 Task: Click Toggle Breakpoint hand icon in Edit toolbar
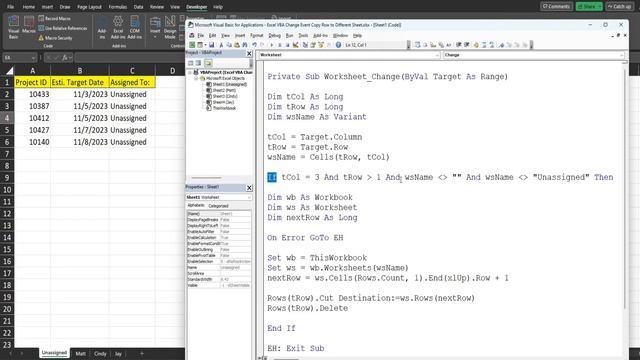[476, 45]
